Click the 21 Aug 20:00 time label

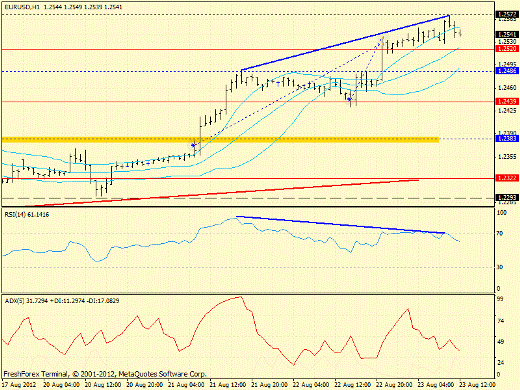click(270, 385)
